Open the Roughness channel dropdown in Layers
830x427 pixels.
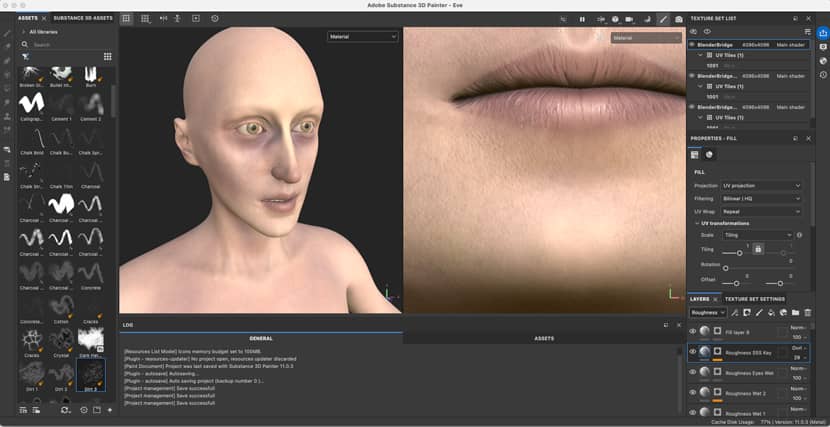pos(708,313)
